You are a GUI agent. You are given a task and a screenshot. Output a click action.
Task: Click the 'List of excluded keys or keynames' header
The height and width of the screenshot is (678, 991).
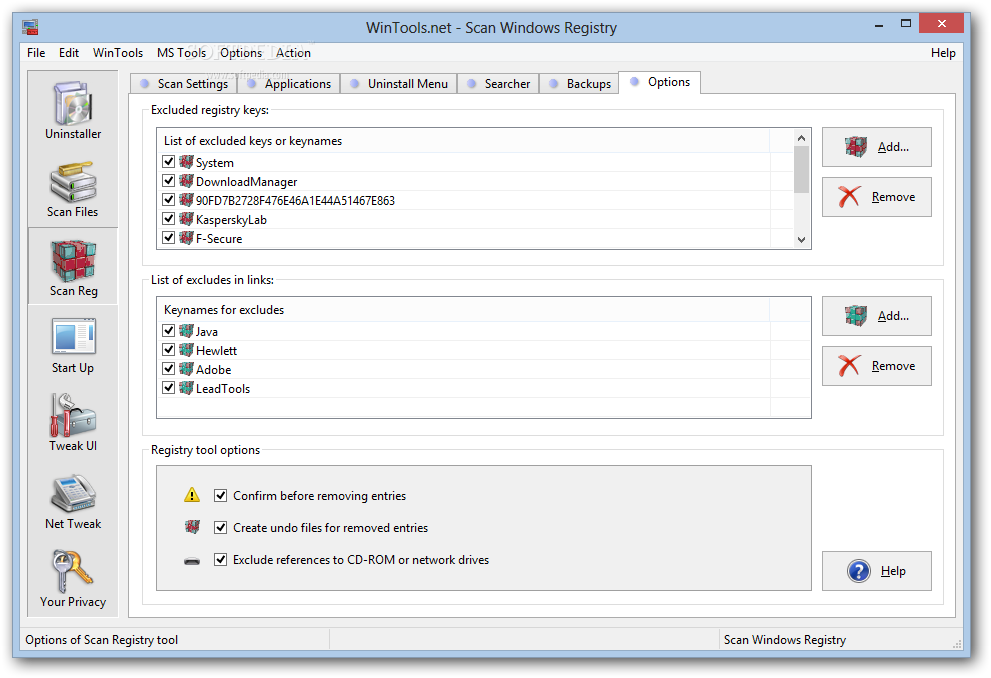(463, 141)
